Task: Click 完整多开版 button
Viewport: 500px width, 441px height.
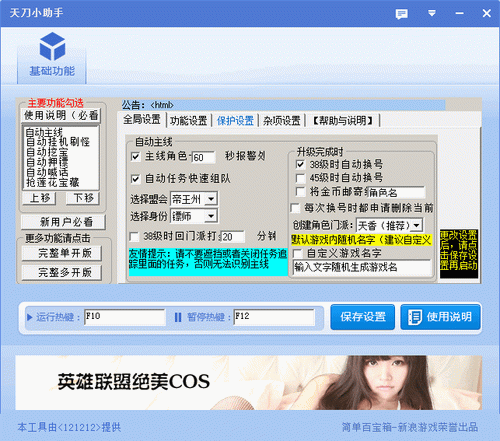Action: 62,273
